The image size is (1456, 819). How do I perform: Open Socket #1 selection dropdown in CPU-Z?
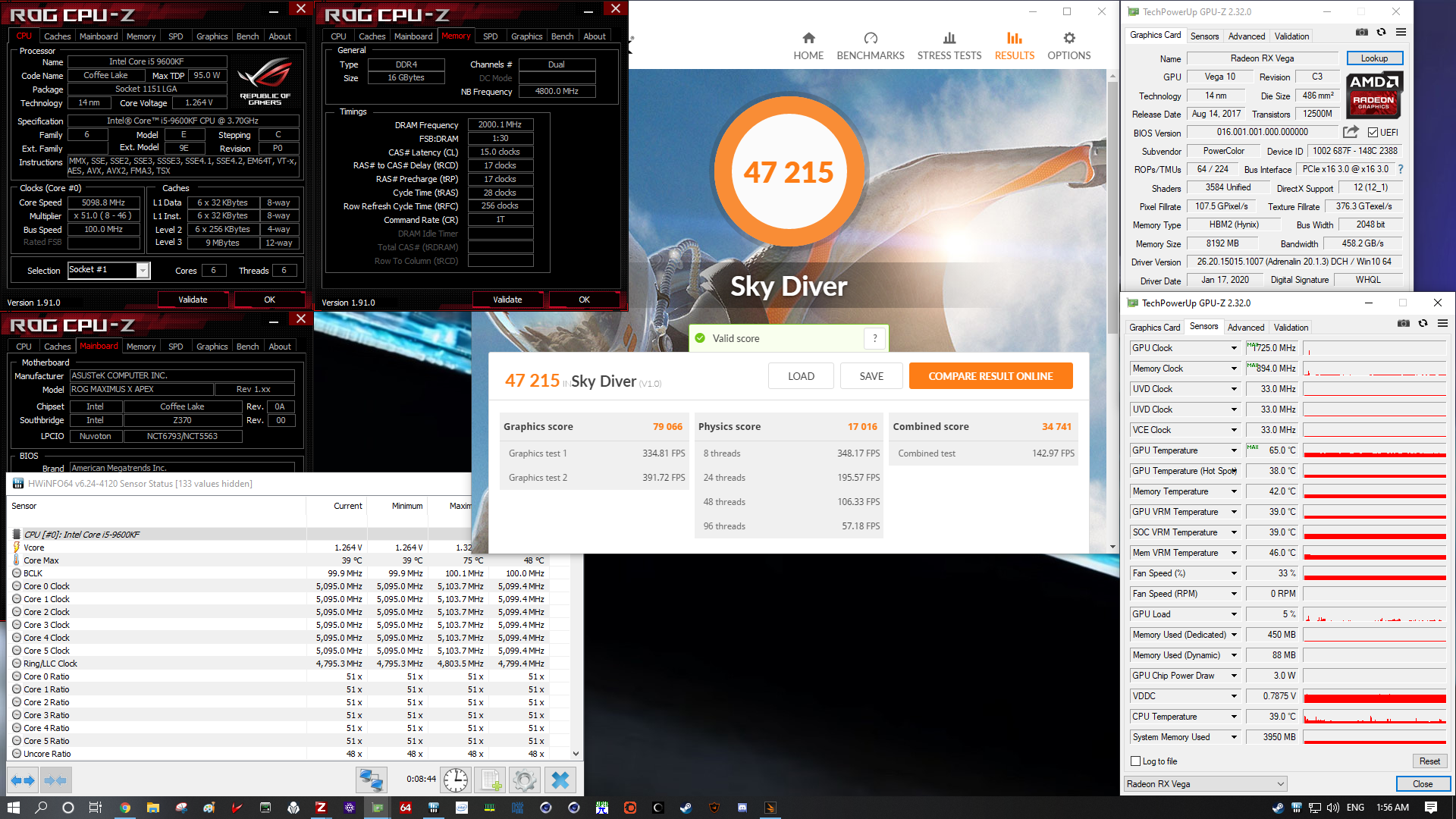click(143, 271)
